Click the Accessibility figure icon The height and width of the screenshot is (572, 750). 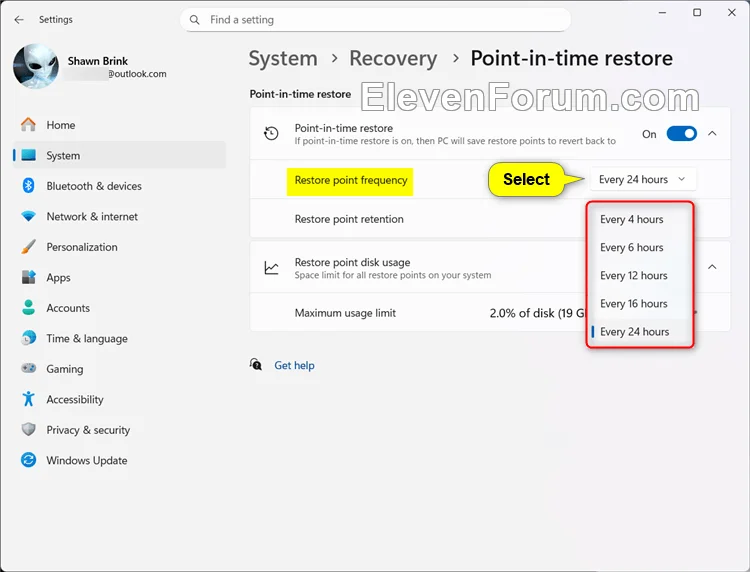[28, 399]
